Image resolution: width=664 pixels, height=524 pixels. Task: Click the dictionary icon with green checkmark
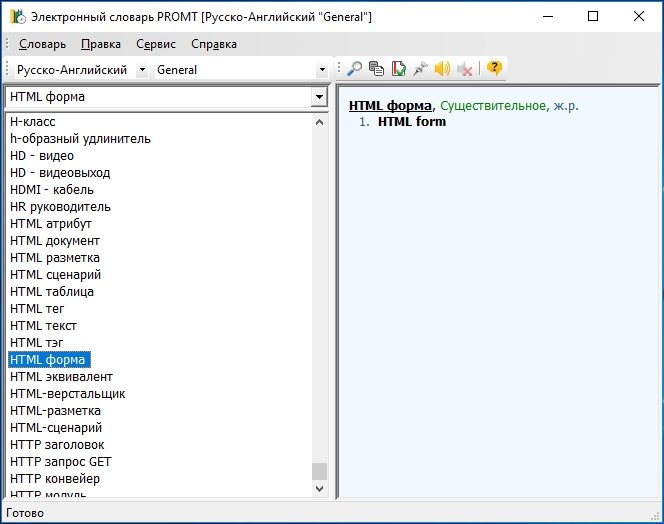(x=398, y=69)
